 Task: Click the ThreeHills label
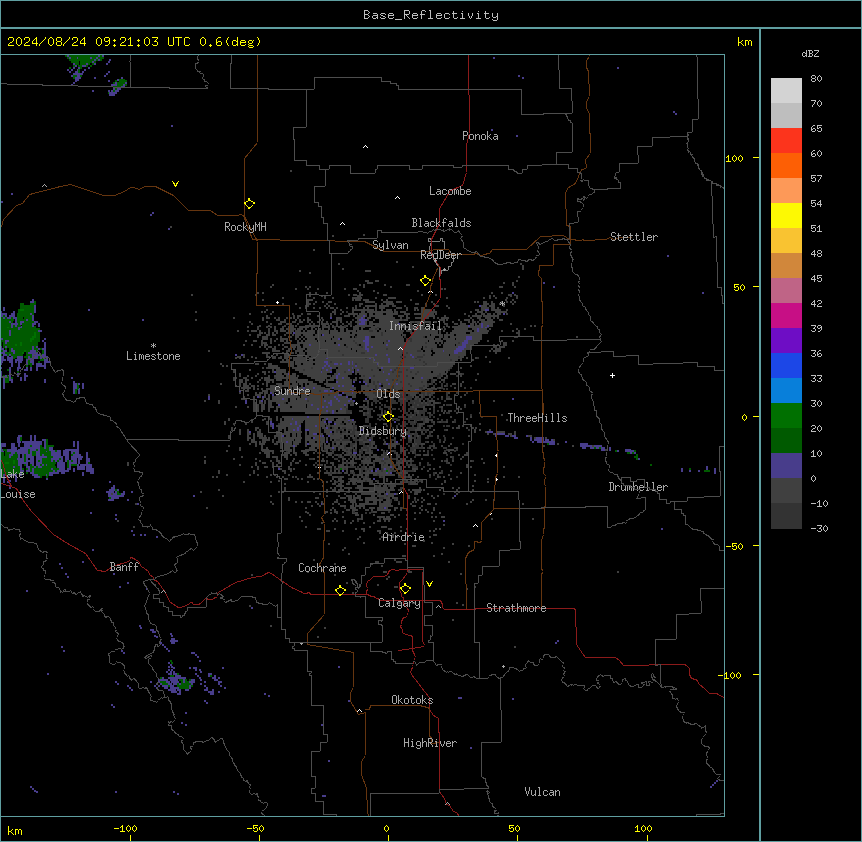point(537,418)
